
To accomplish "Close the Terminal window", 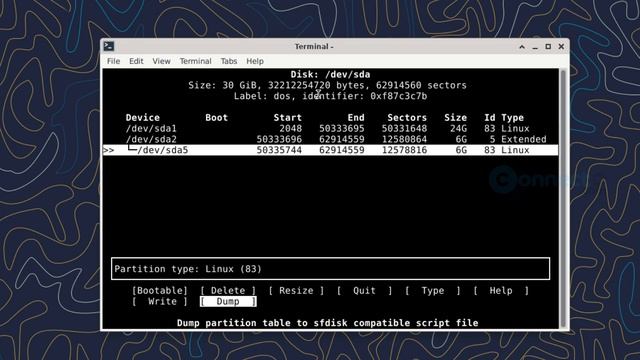I will [561, 47].
